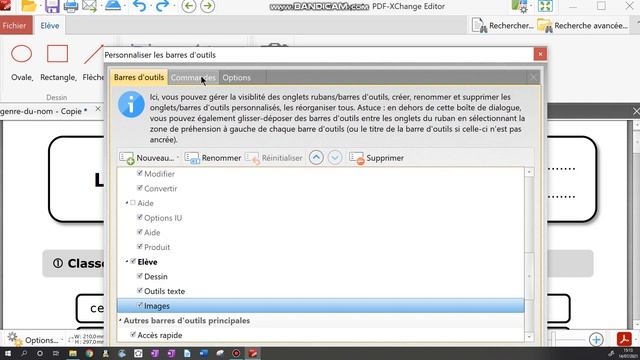This screenshot has height=360, width=640.
Task: Redo the last action
Action: pos(162,6)
